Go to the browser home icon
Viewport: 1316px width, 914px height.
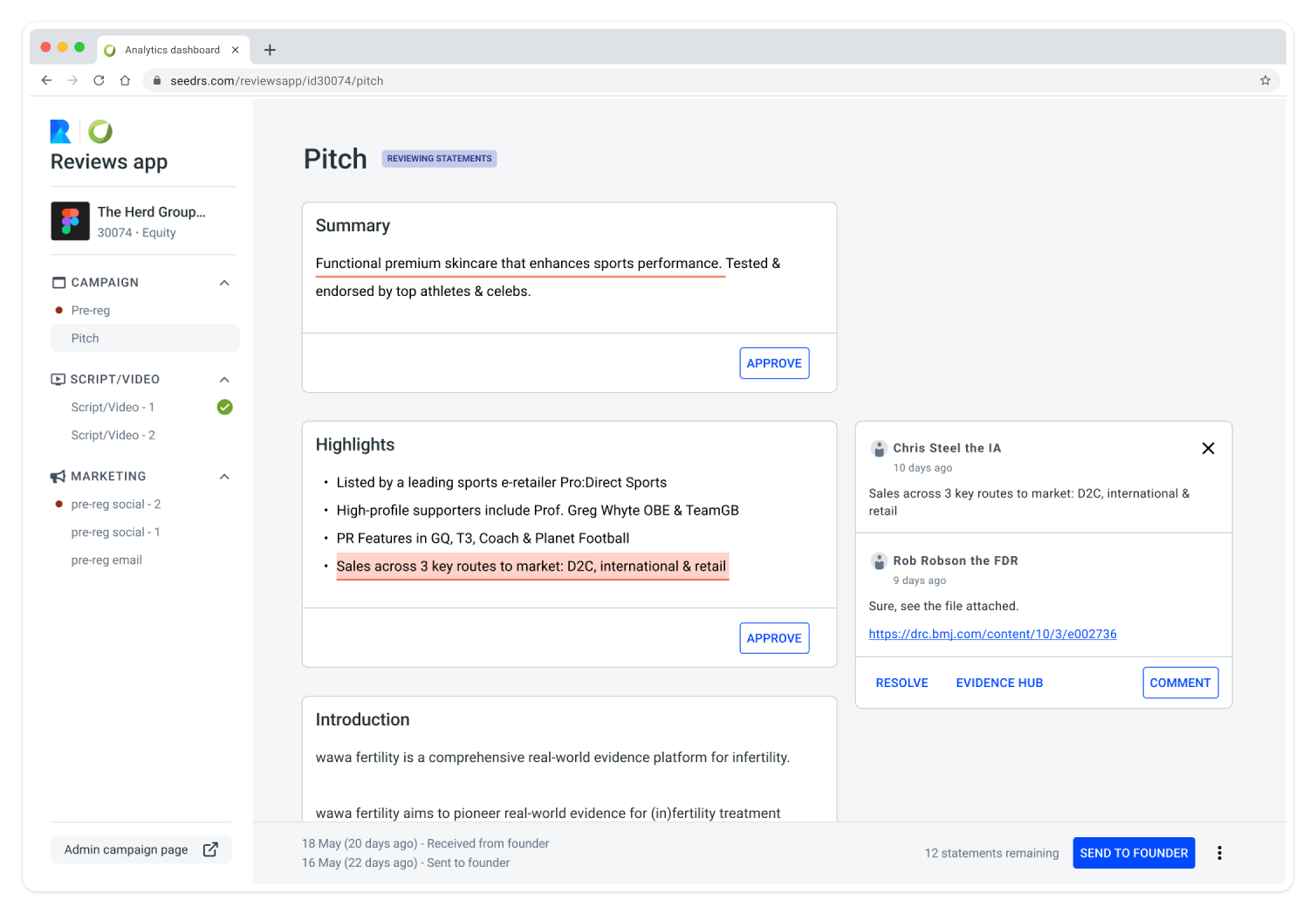(x=125, y=80)
